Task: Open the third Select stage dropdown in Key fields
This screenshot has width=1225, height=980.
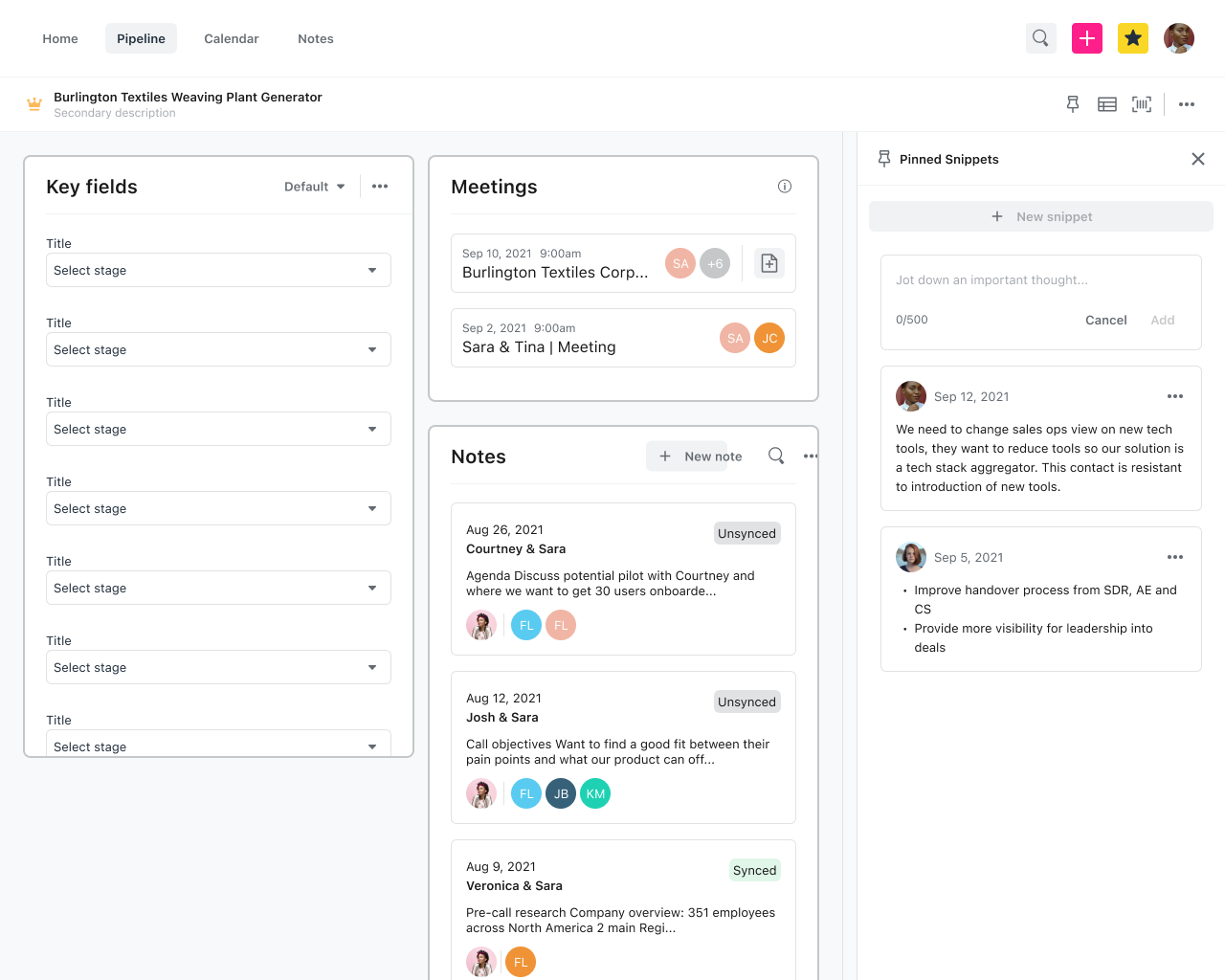Action: (218, 429)
